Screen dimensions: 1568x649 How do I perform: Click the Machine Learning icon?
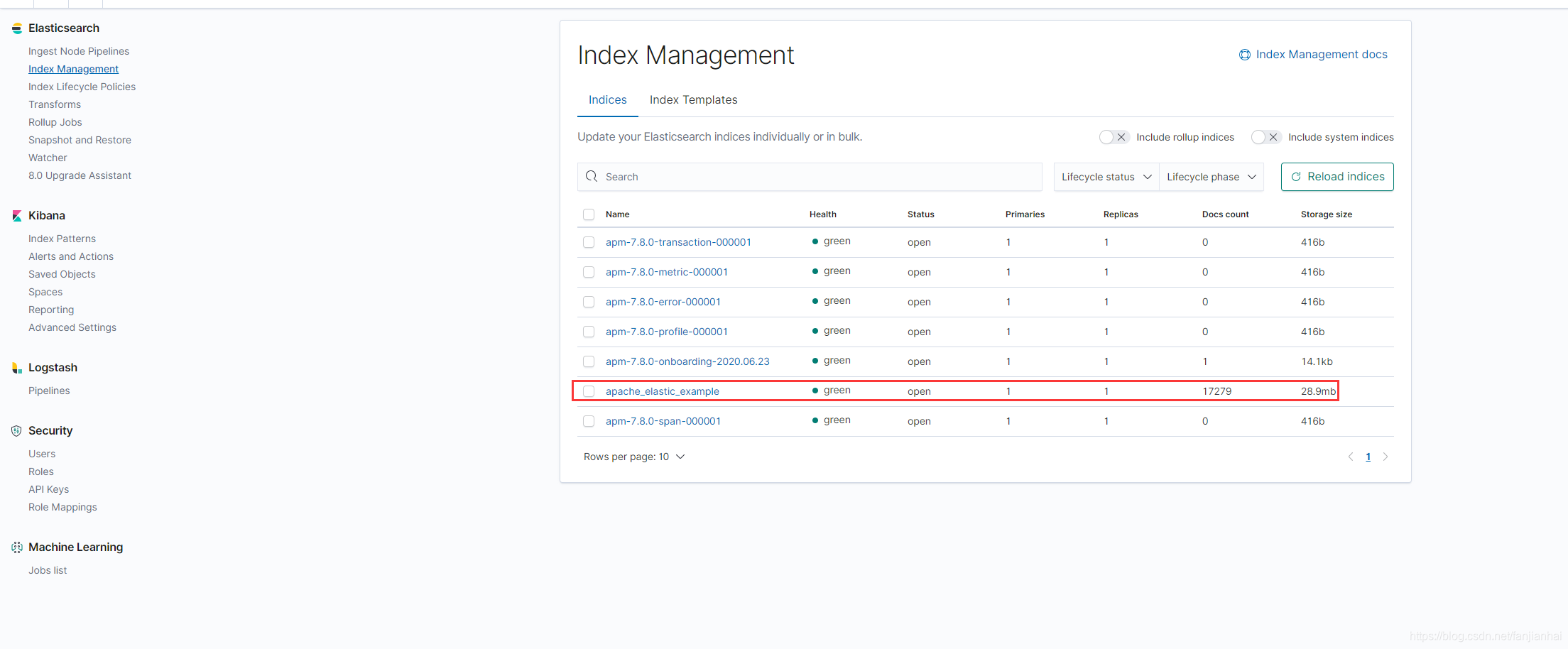tap(17, 547)
